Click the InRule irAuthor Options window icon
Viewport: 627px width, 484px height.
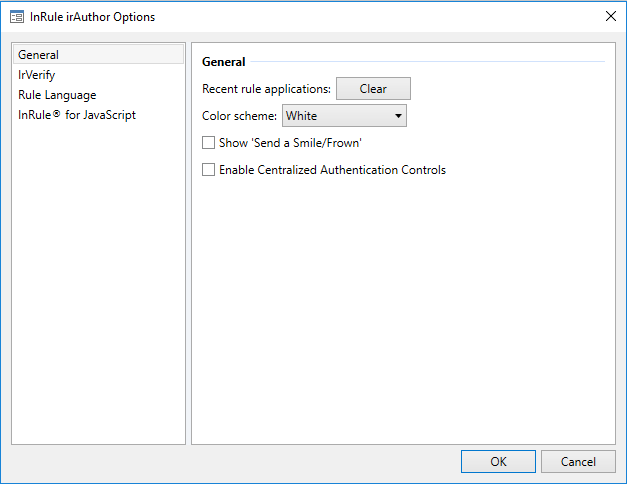coord(16,17)
